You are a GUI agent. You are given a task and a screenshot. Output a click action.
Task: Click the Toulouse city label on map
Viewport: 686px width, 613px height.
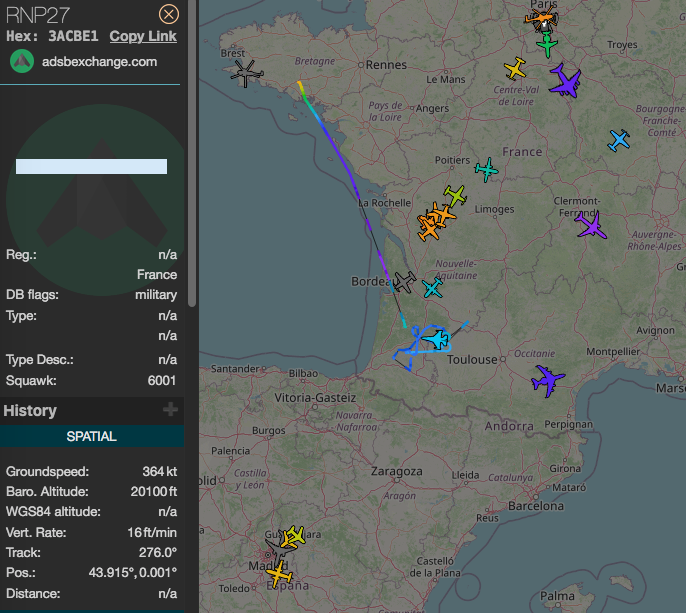coord(472,360)
